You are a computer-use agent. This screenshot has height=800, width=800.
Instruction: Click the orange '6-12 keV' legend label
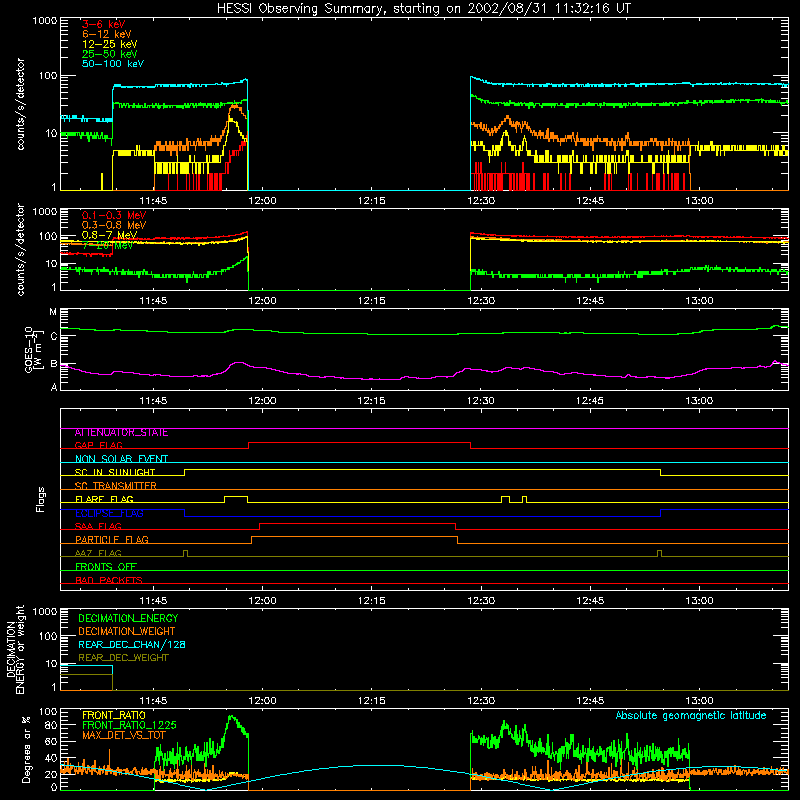point(107,34)
